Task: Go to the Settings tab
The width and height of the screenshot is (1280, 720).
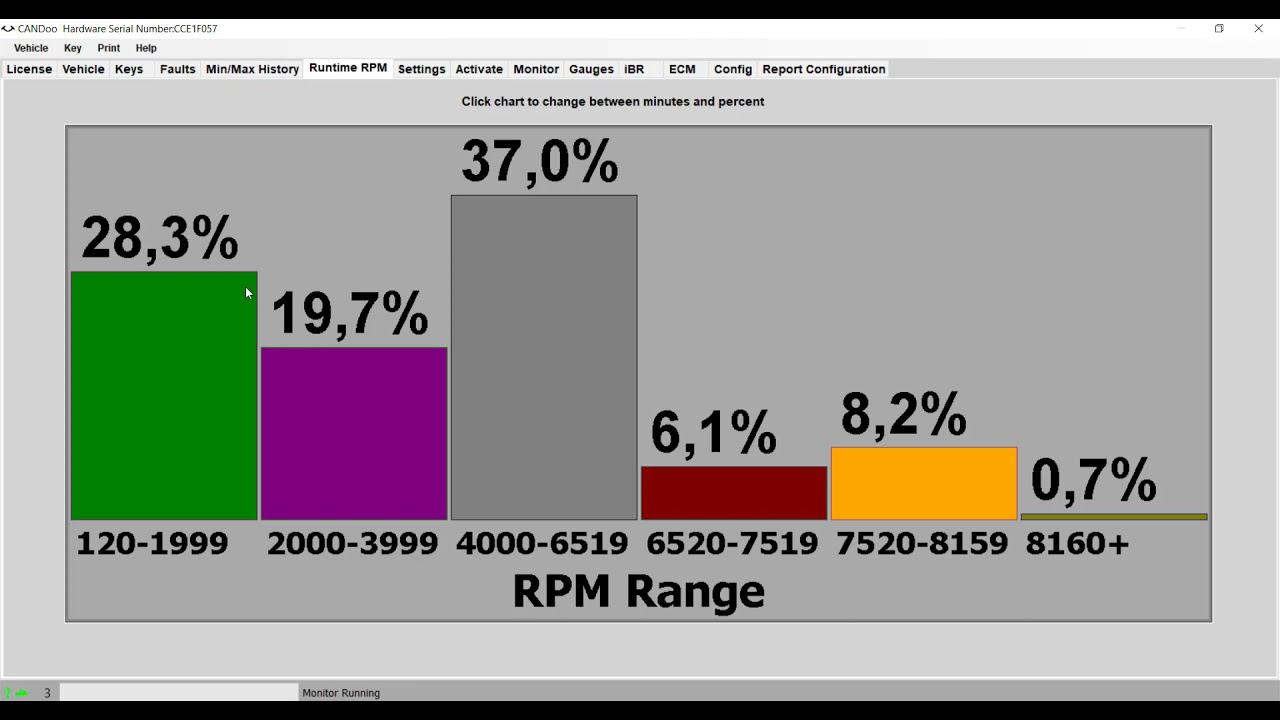Action: pyautogui.click(x=421, y=69)
